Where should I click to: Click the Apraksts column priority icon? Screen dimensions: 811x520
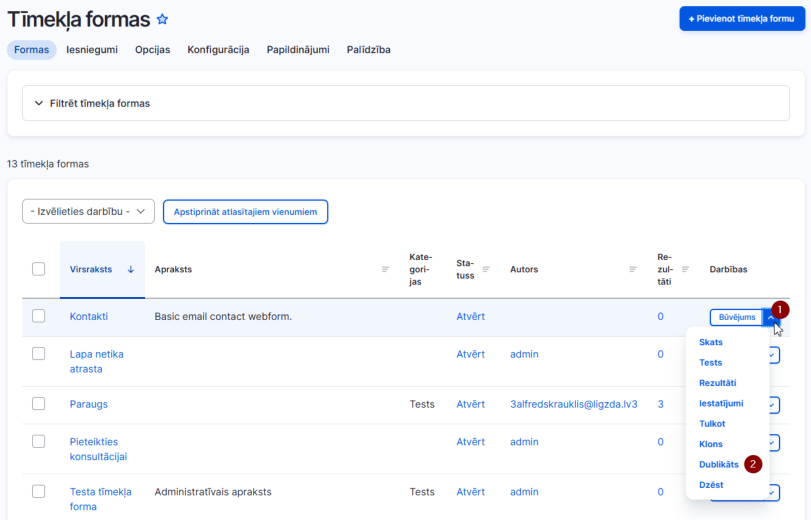tap(385, 269)
